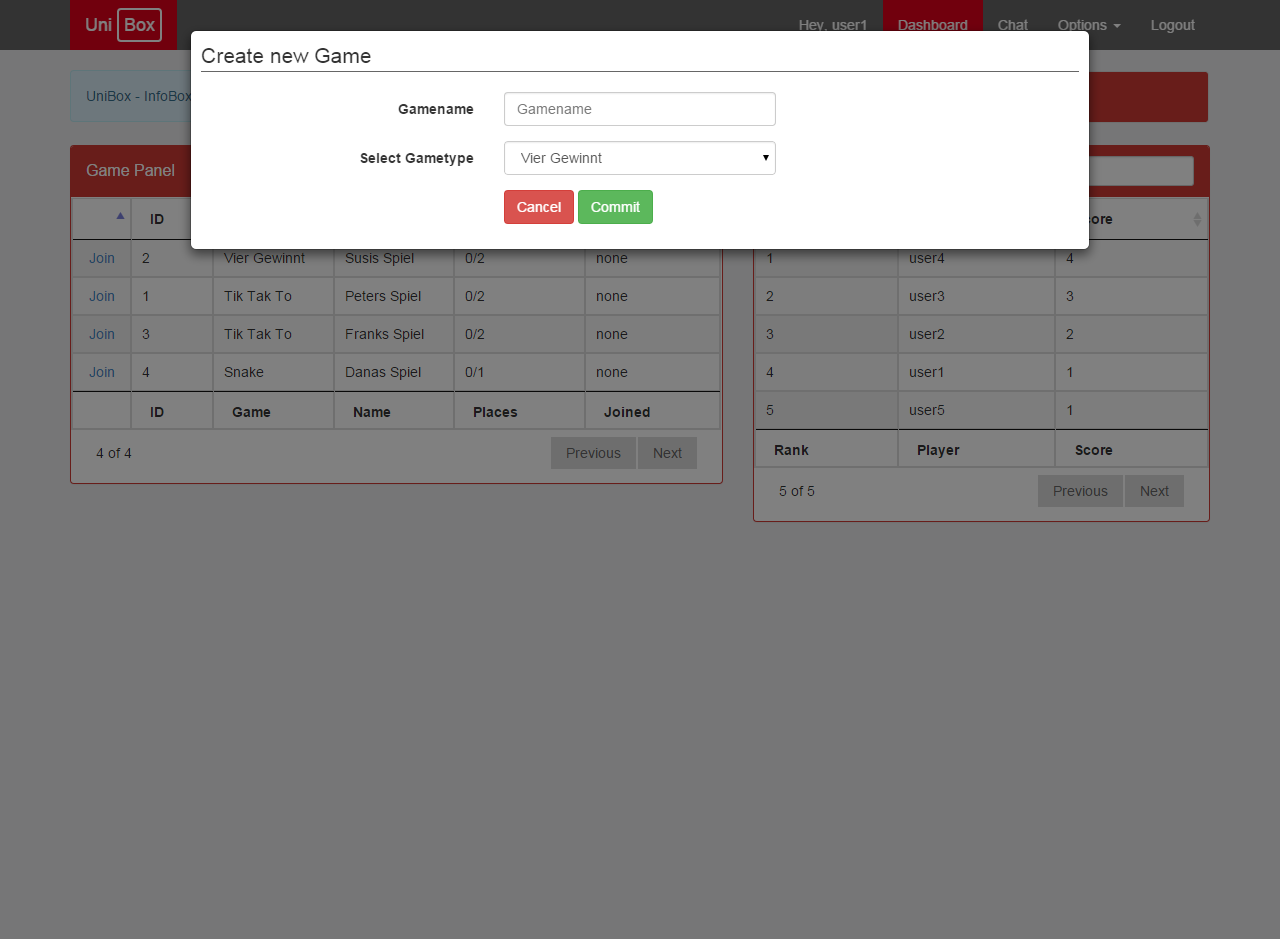Click the 'Tik Tak To' cell in Peters Spiel row
The height and width of the screenshot is (939, 1280).
point(273,296)
